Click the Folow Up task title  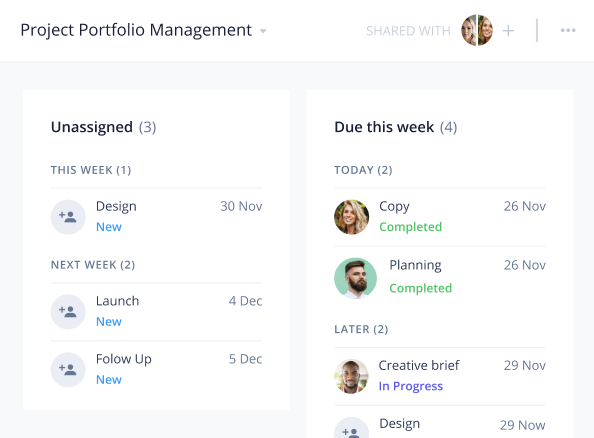[123, 359]
